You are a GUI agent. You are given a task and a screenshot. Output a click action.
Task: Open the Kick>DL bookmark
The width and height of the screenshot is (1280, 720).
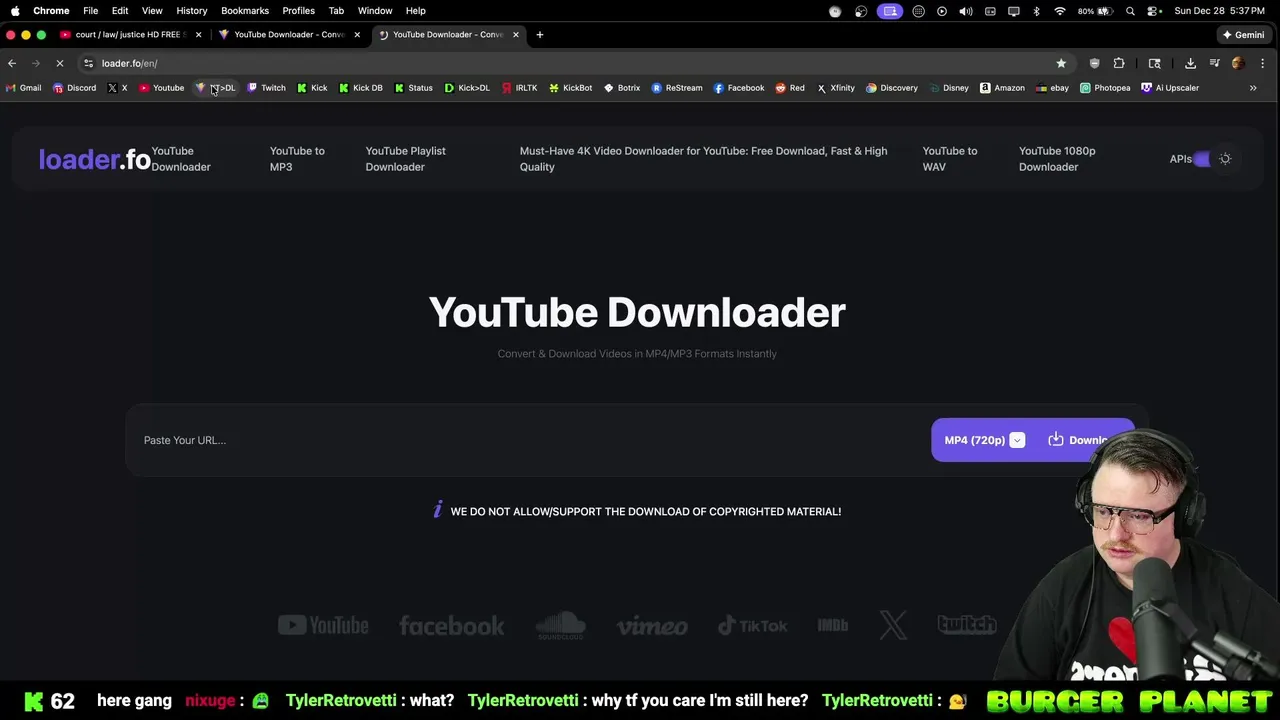coord(467,88)
